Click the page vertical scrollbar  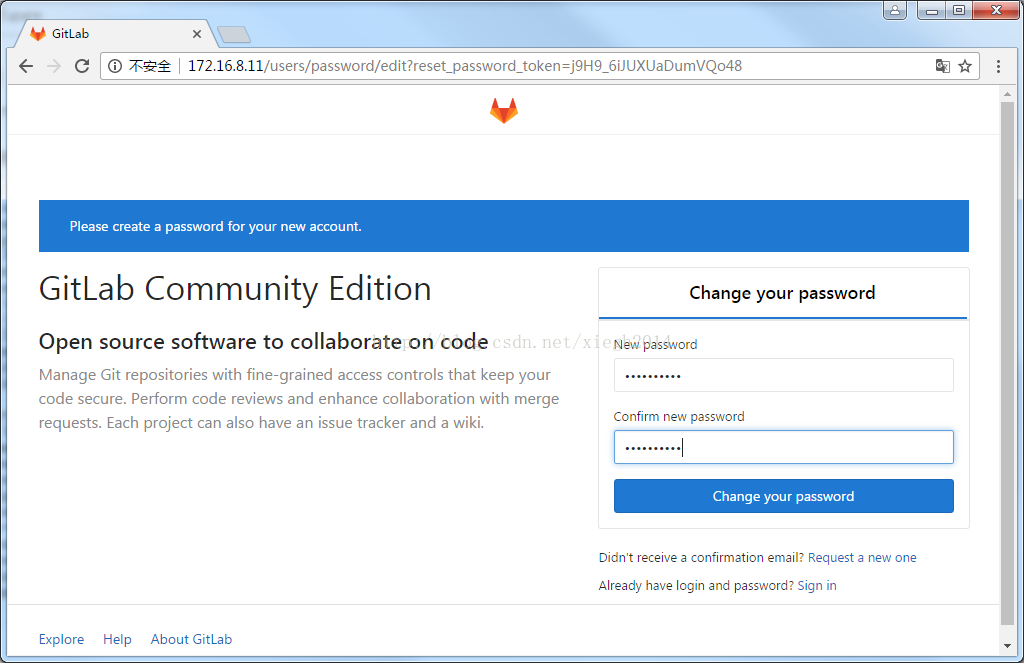(x=1007, y=363)
